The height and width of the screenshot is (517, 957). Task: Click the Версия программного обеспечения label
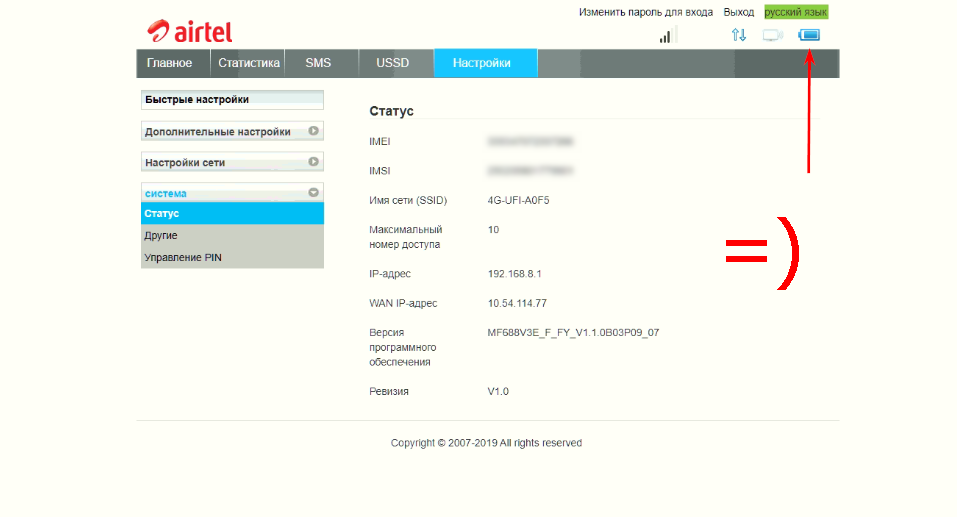point(402,347)
